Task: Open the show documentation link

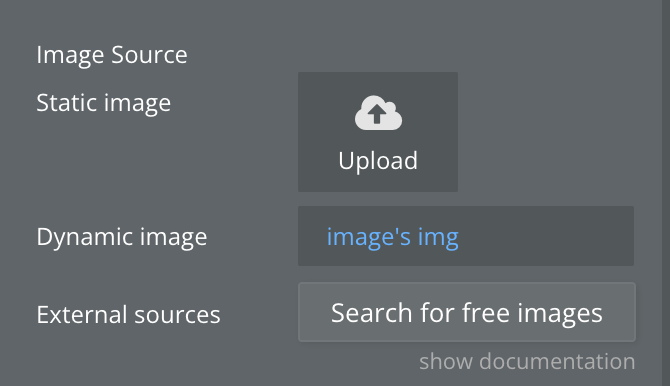Action: click(527, 362)
